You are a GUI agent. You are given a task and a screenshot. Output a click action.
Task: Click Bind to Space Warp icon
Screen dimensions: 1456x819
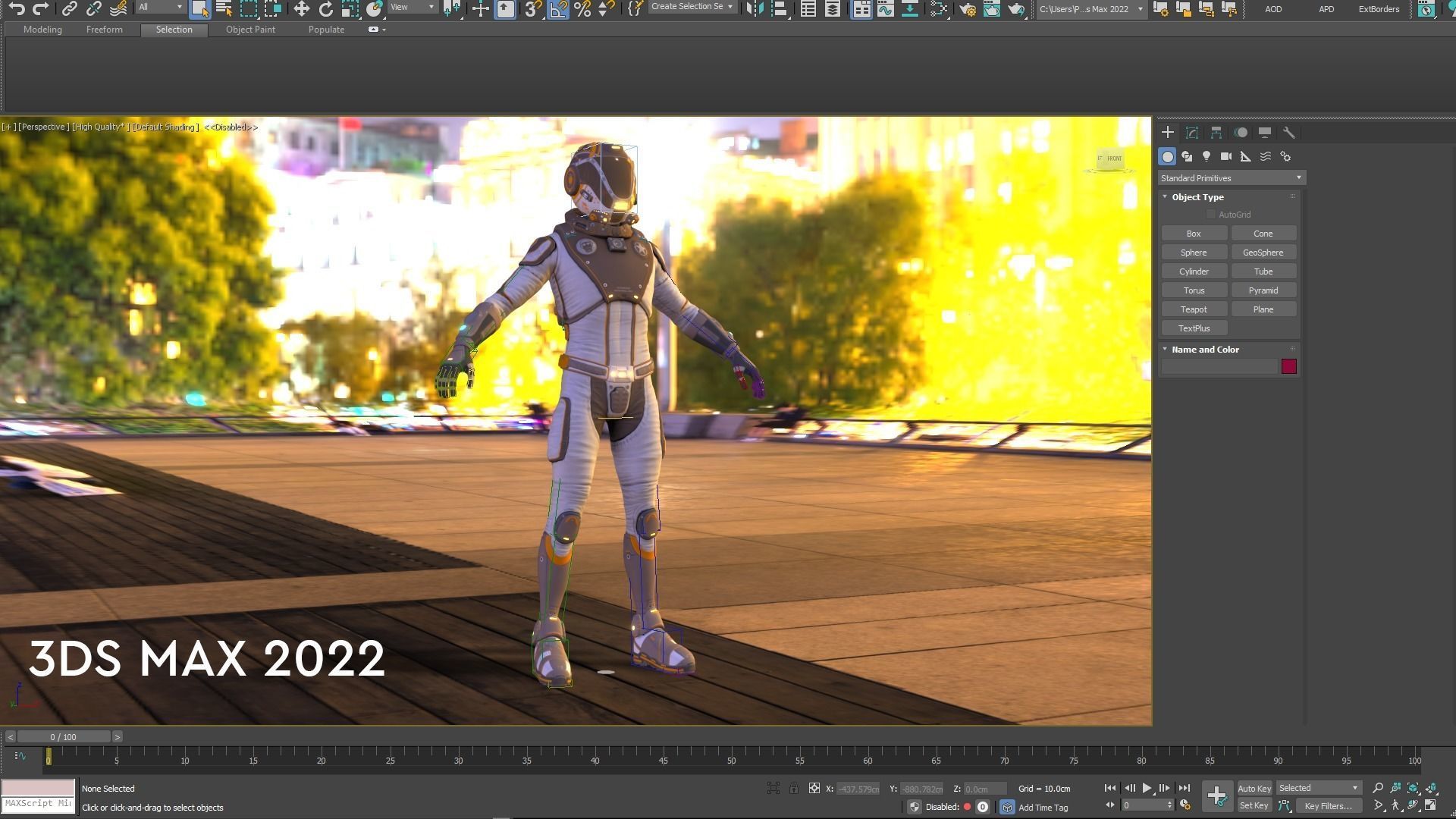pyautogui.click(x=118, y=8)
